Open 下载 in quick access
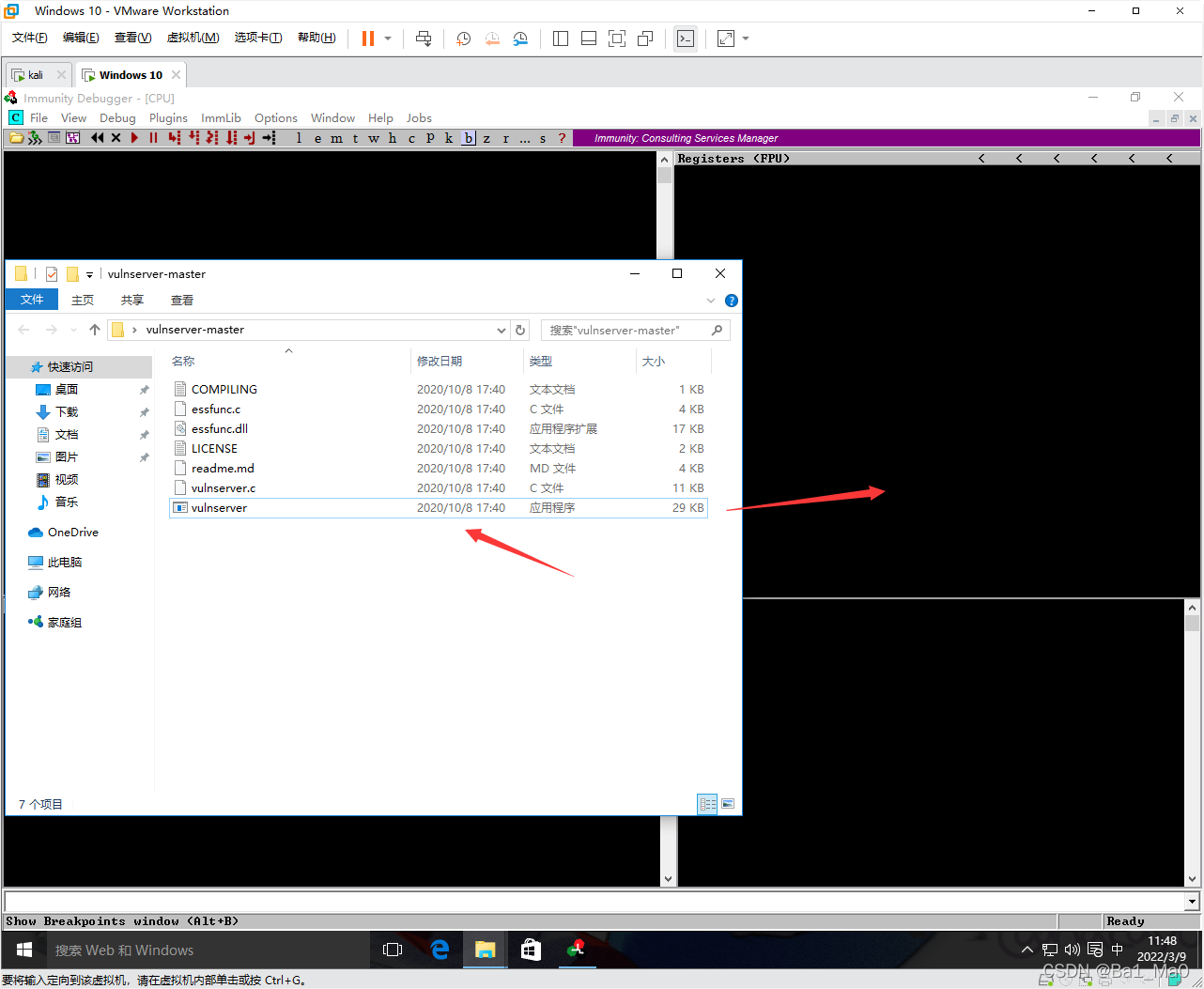 [x=67, y=411]
